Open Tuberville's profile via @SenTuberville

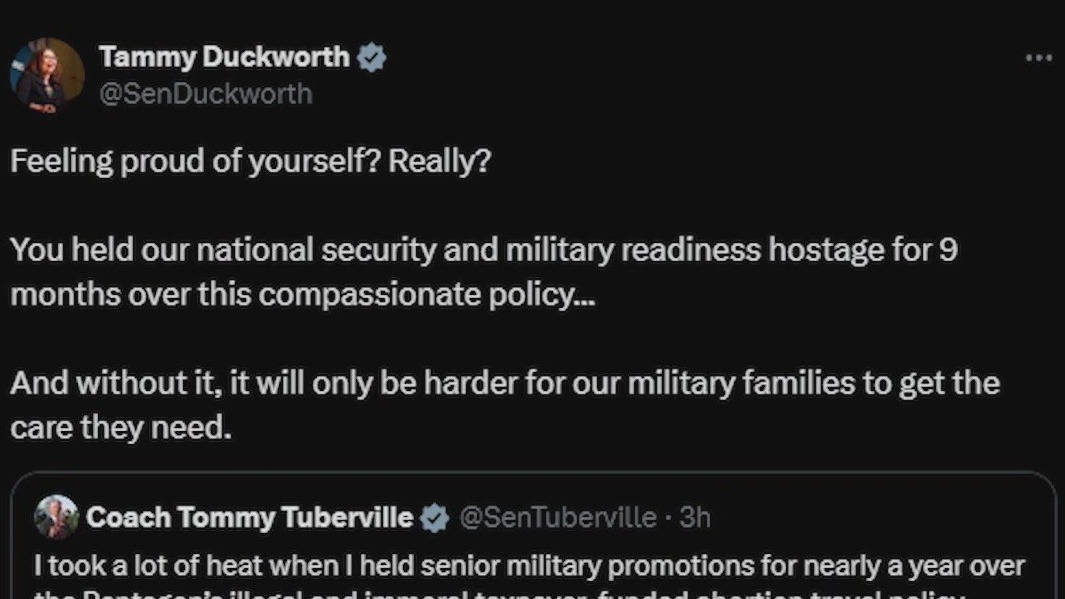point(555,517)
